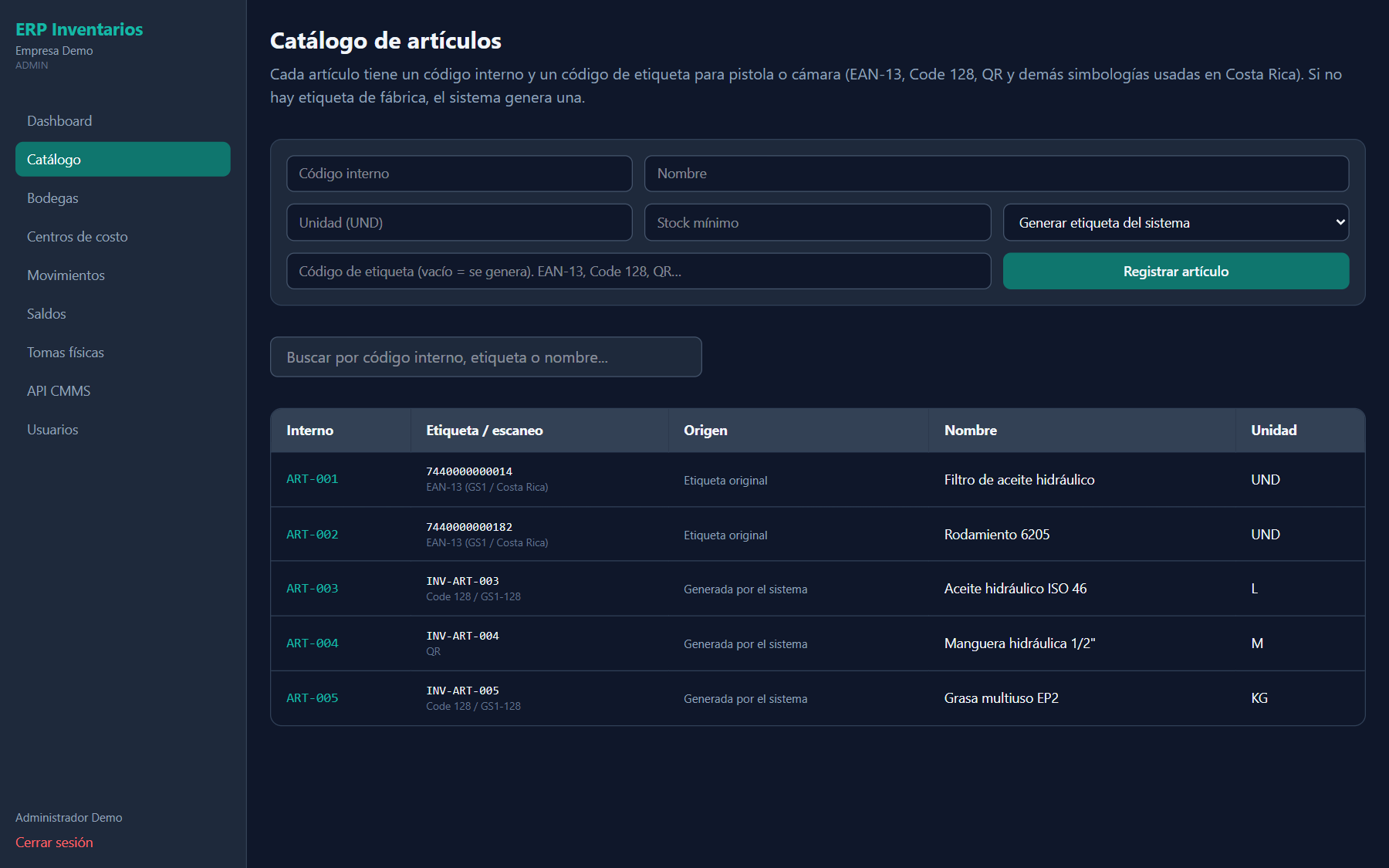Click label code 7440000000014
The image size is (1389, 868).
tap(469, 471)
